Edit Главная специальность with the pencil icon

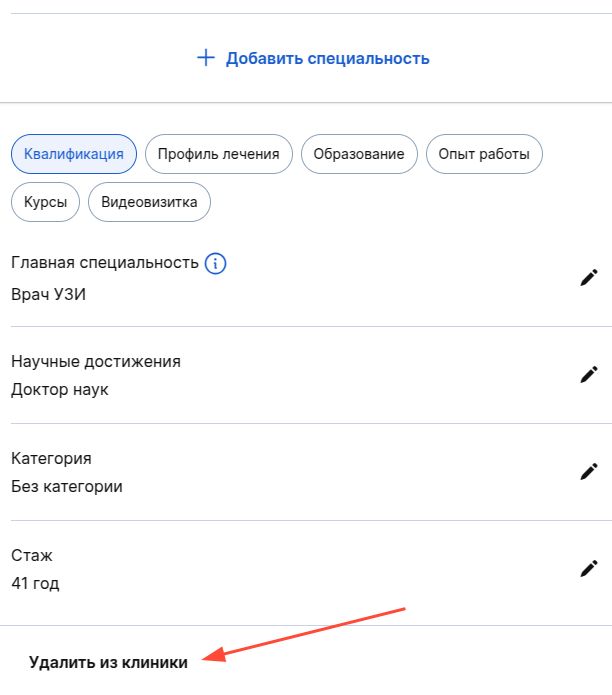589,278
